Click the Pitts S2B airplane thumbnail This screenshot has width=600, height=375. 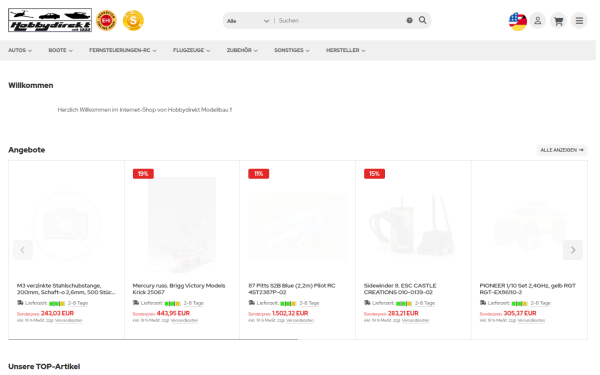pyautogui.click(x=298, y=226)
